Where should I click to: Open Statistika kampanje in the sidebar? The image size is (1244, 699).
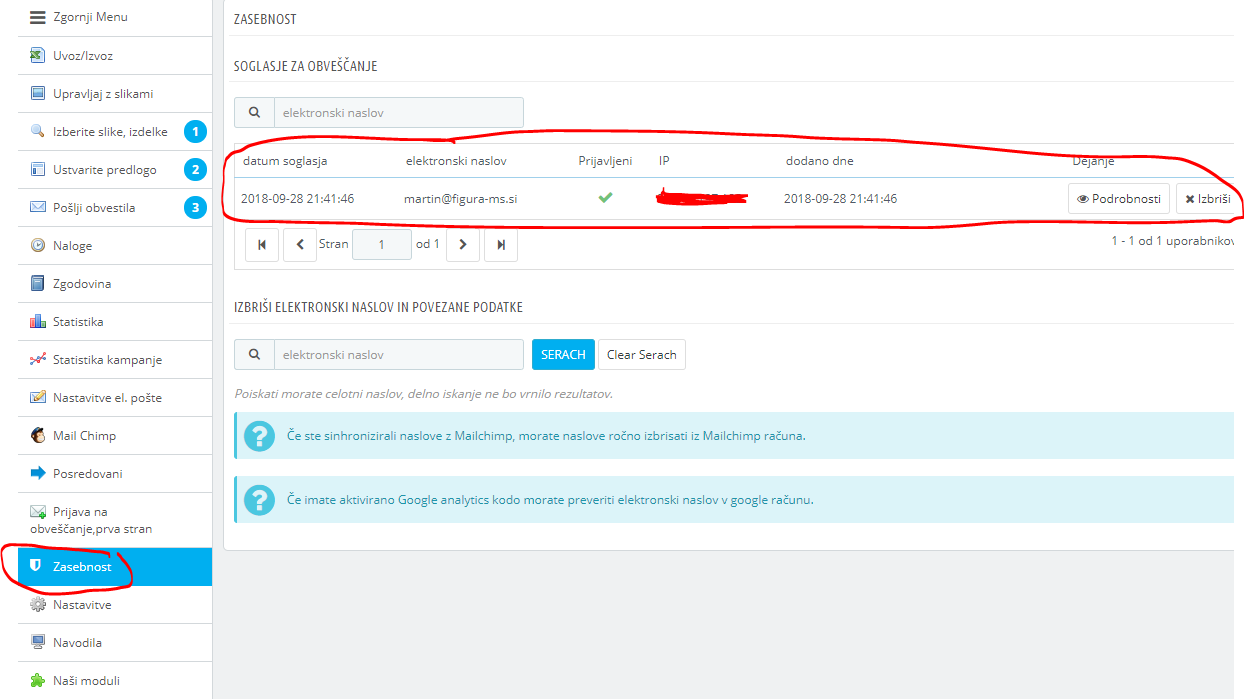point(115,360)
